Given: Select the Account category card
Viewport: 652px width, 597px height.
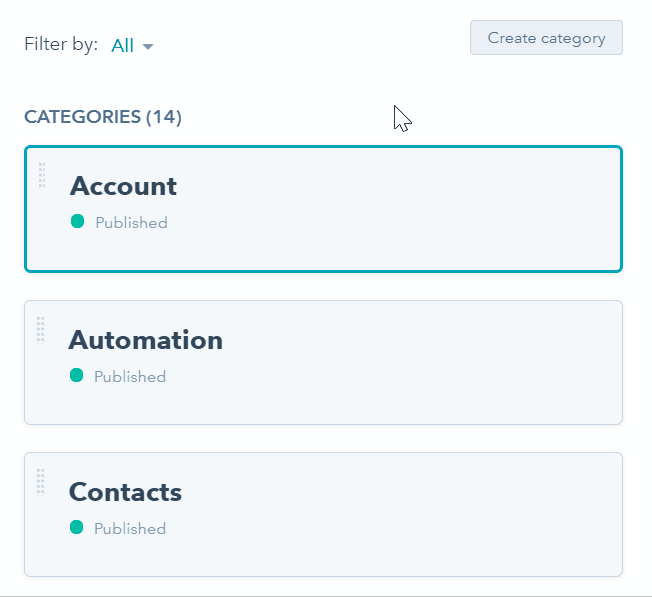Looking at the screenshot, I should tap(323, 209).
